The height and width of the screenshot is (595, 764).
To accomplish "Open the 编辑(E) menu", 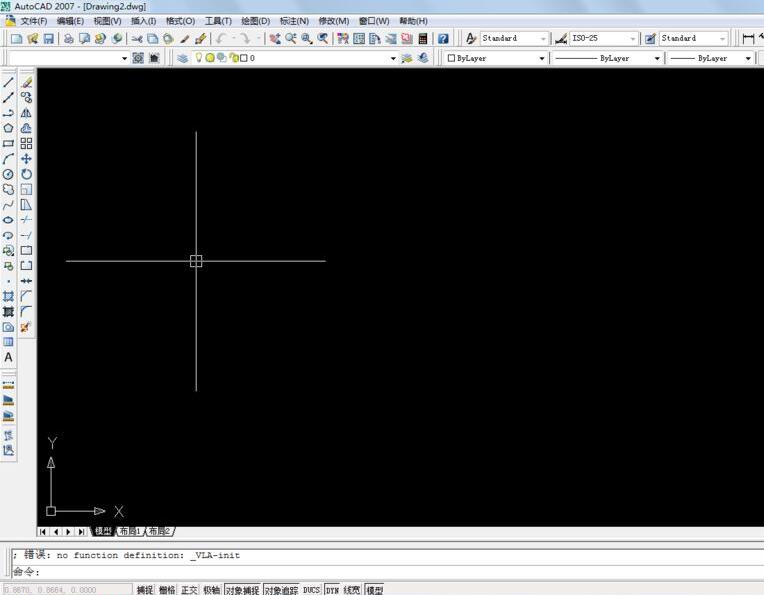I will 70,21.
